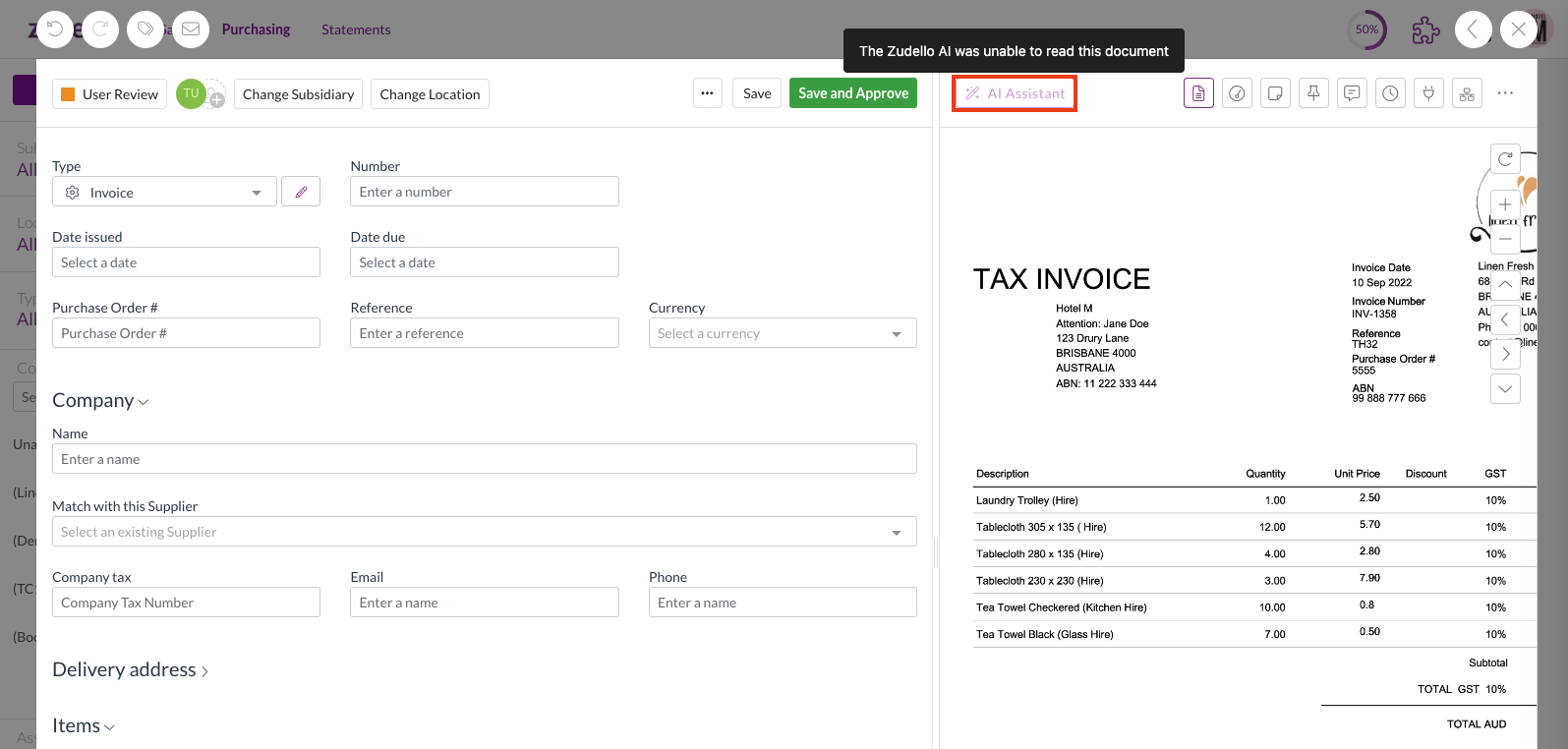Click Change Location

pyautogui.click(x=430, y=94)
